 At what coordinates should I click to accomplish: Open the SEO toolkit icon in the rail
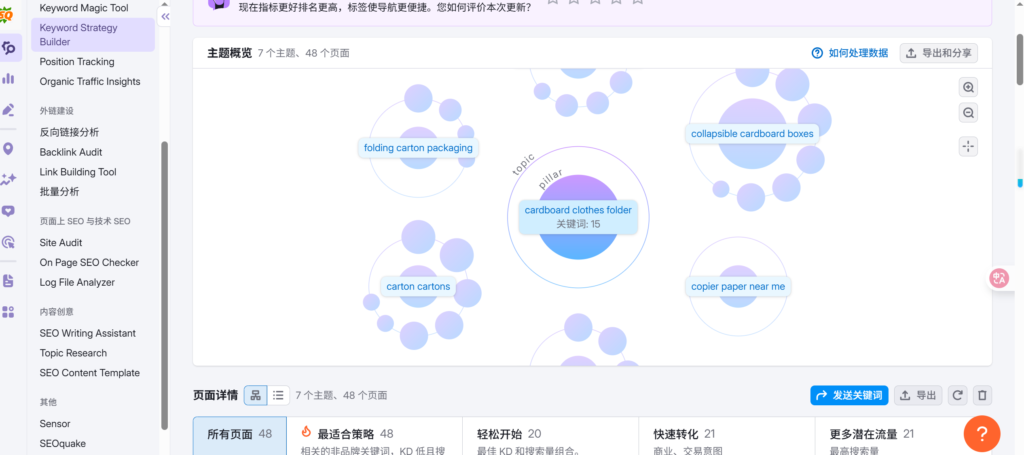click(9, 48)
